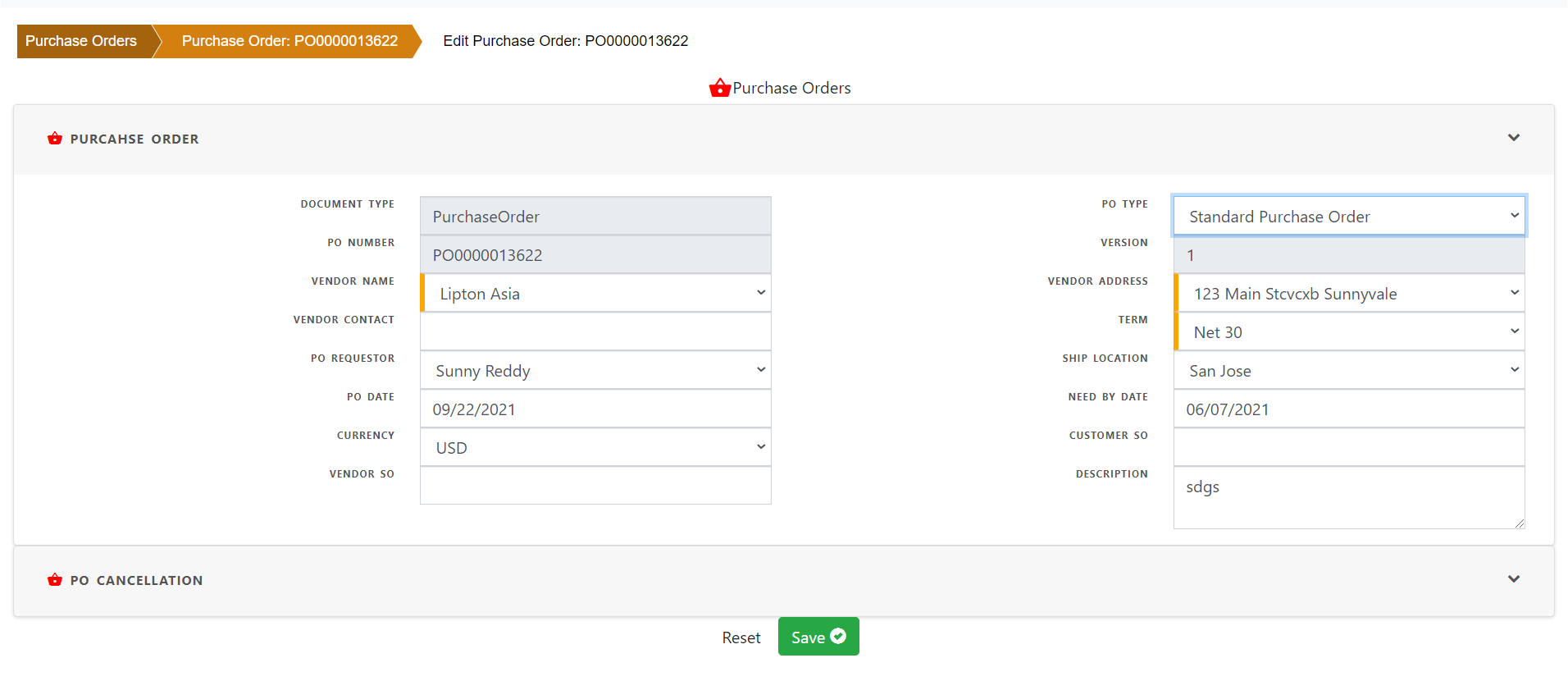Open the Vendor Address dropdown
Screen dimensions: 1568x690
tap(1350, 293)
